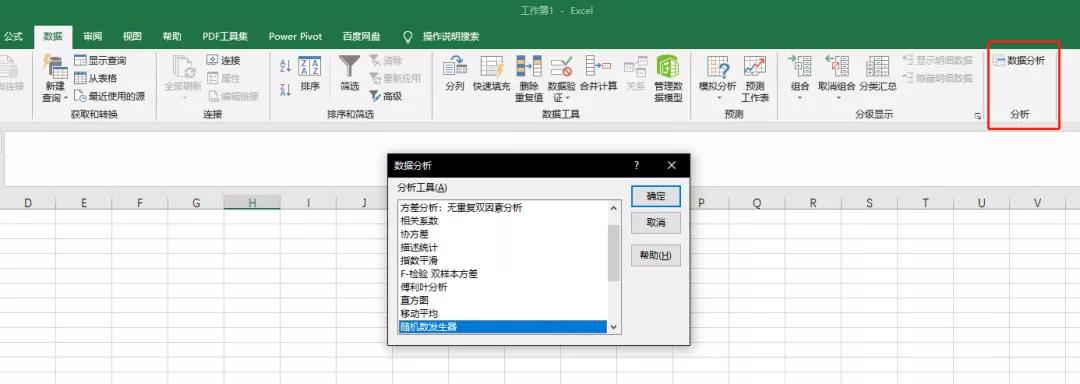Click the 新建查询 (New Query) icon
Image resolution: width=1080 pixels, height=384 pixels.
[x=55, y=67]
